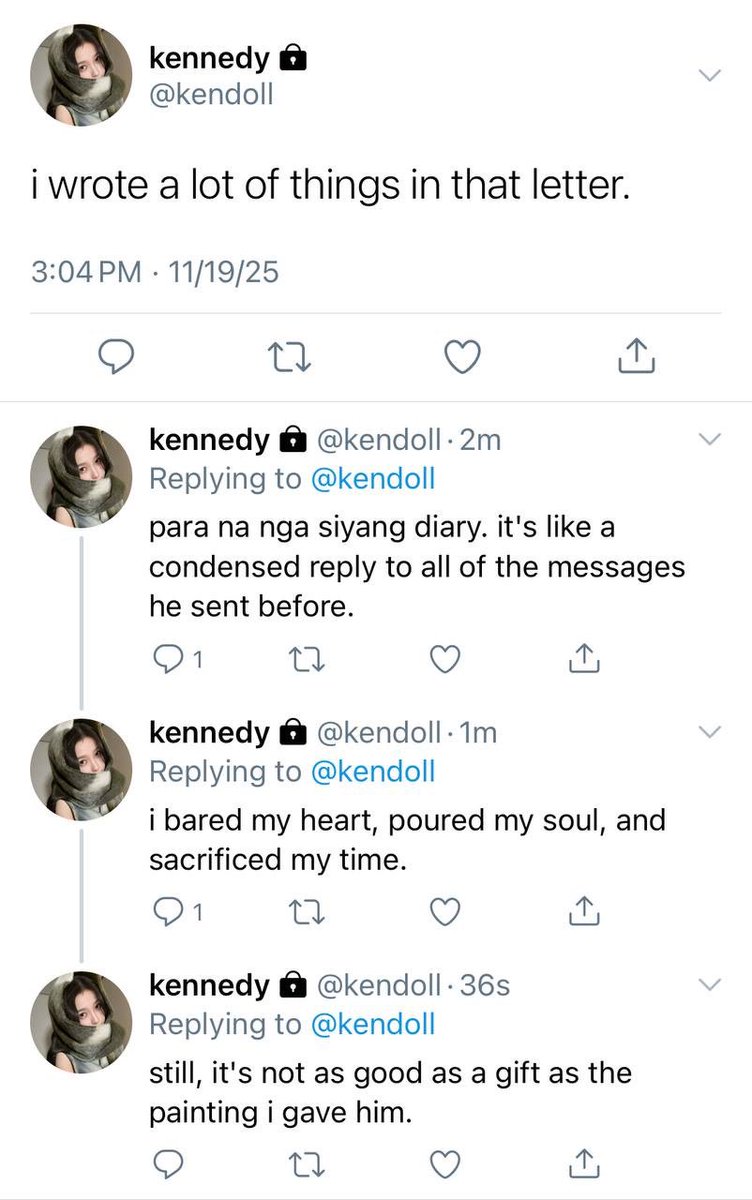
Task: Share the 'condensed reply' tweet
Action: point(584,658)
